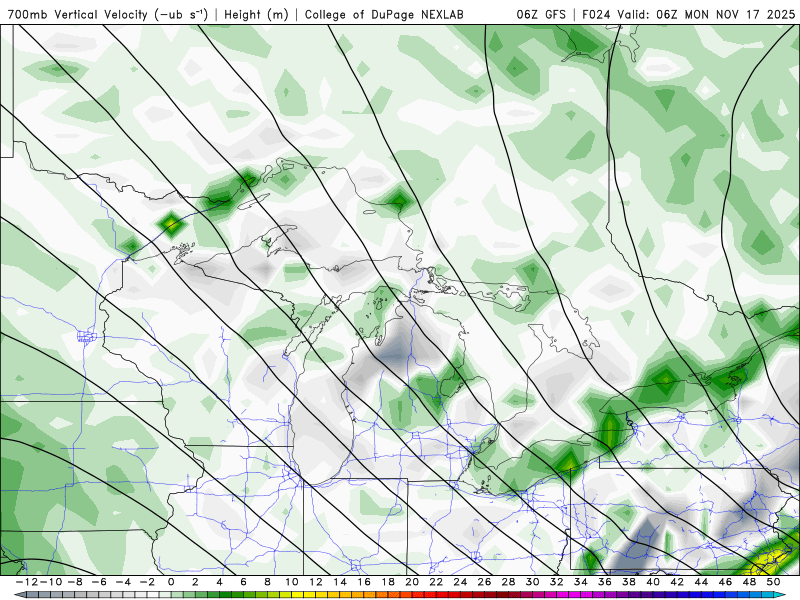The image size is (800, 600).
Task: Click the '06Z GFS' model run label
Action: [541, 15]
